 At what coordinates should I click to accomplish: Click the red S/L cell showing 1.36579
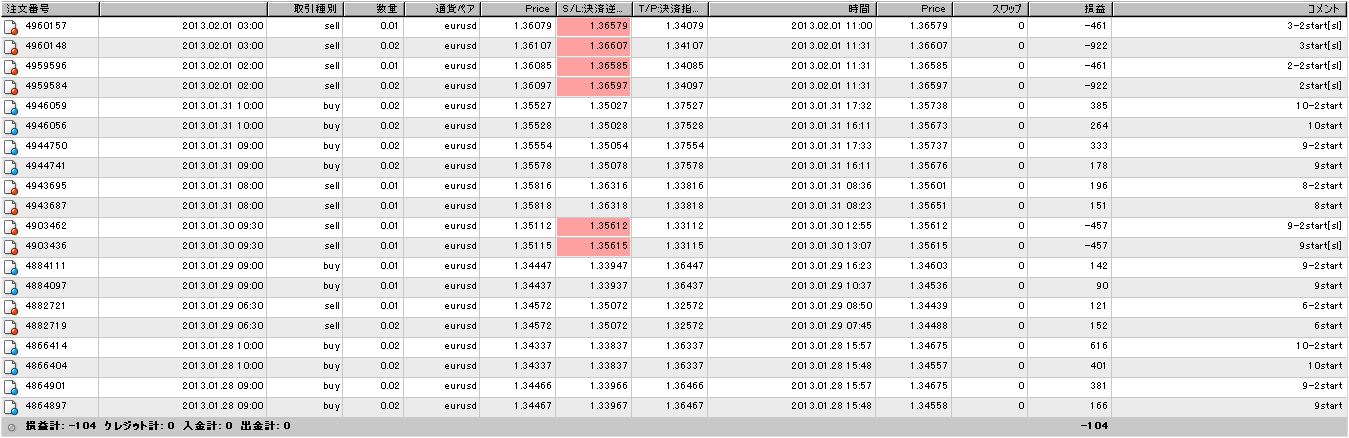coord(592,26)
